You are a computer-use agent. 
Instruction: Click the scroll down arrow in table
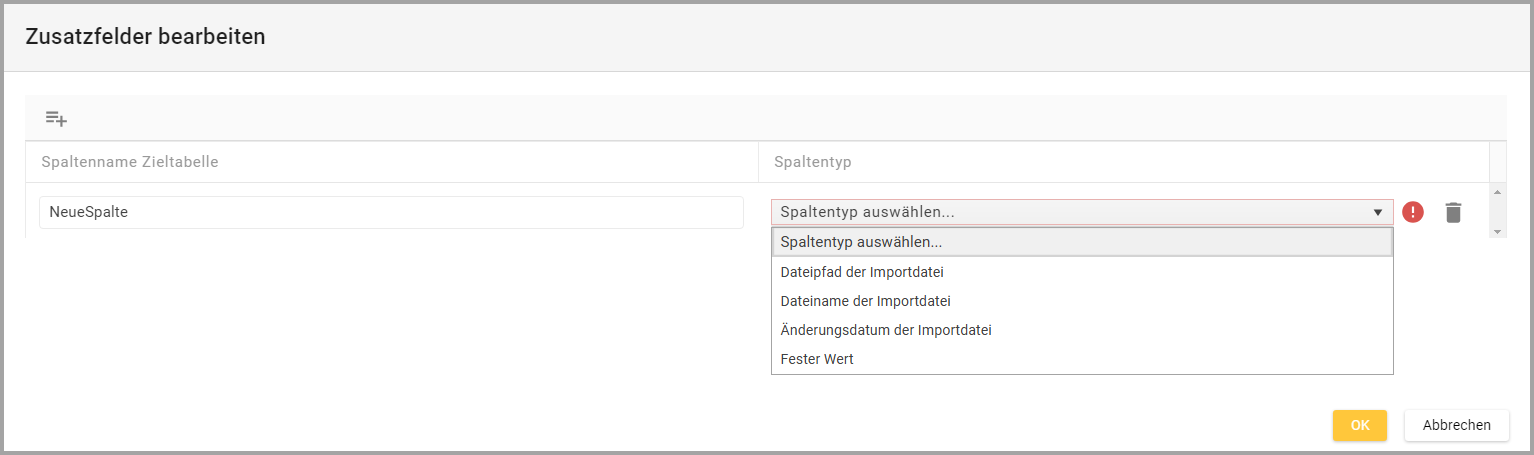(x=1497, y=231)
